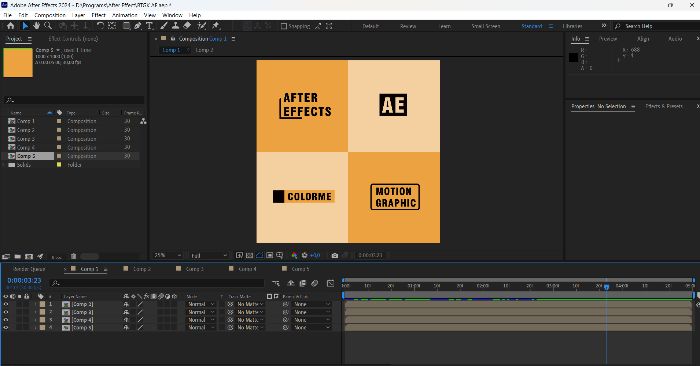Open blend mode dropdown for Comp 2 layer
This screenshot has height=366, width=700.
[201, 304]
